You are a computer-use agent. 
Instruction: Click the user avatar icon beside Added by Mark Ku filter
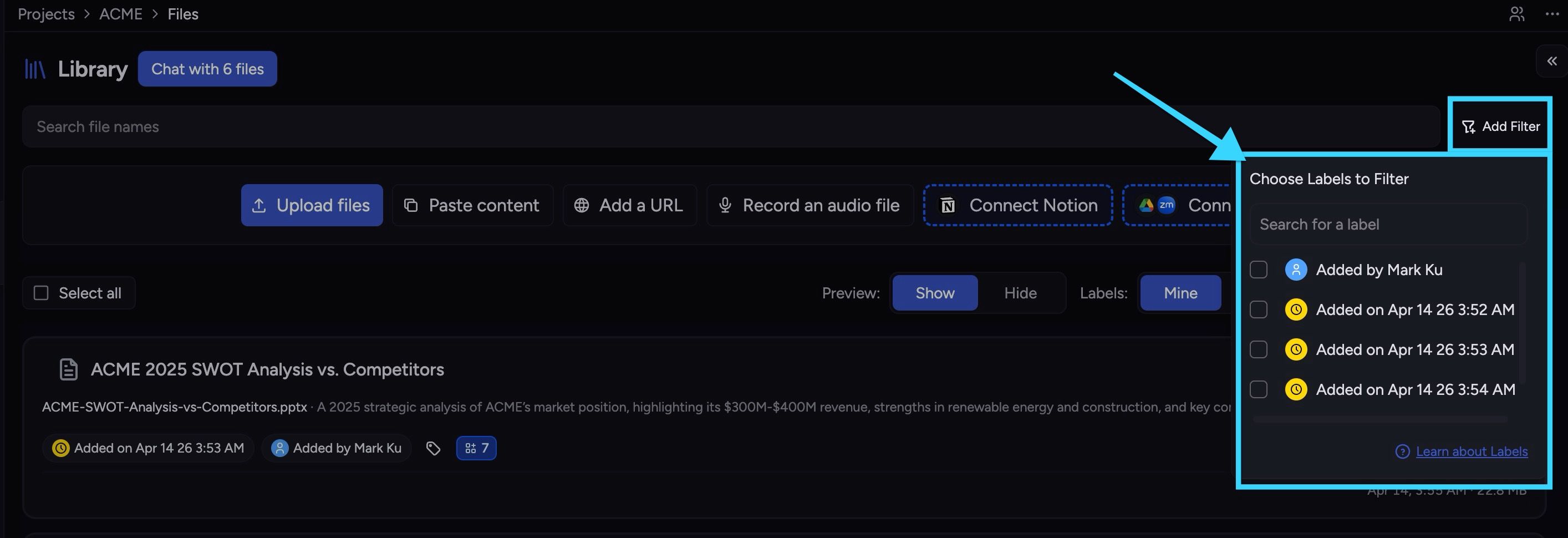coord(1296,270)
